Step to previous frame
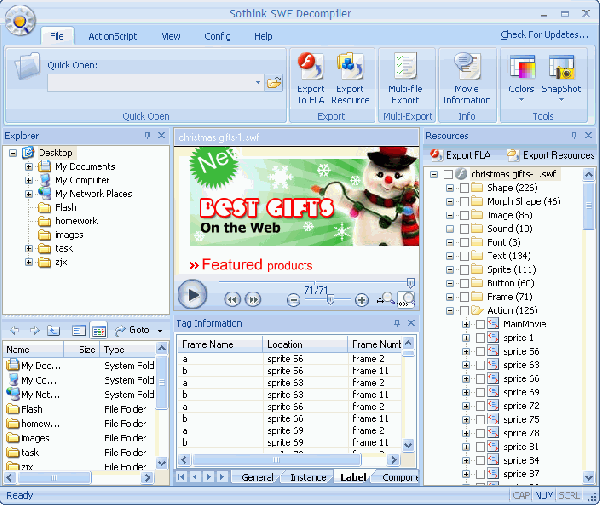 232,299
